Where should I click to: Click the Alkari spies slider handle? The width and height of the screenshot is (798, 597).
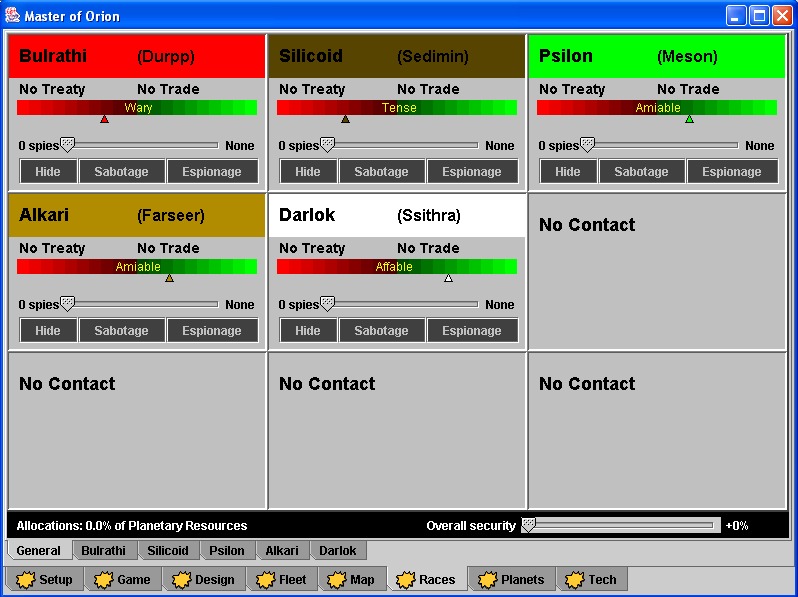tap(67, 303)
